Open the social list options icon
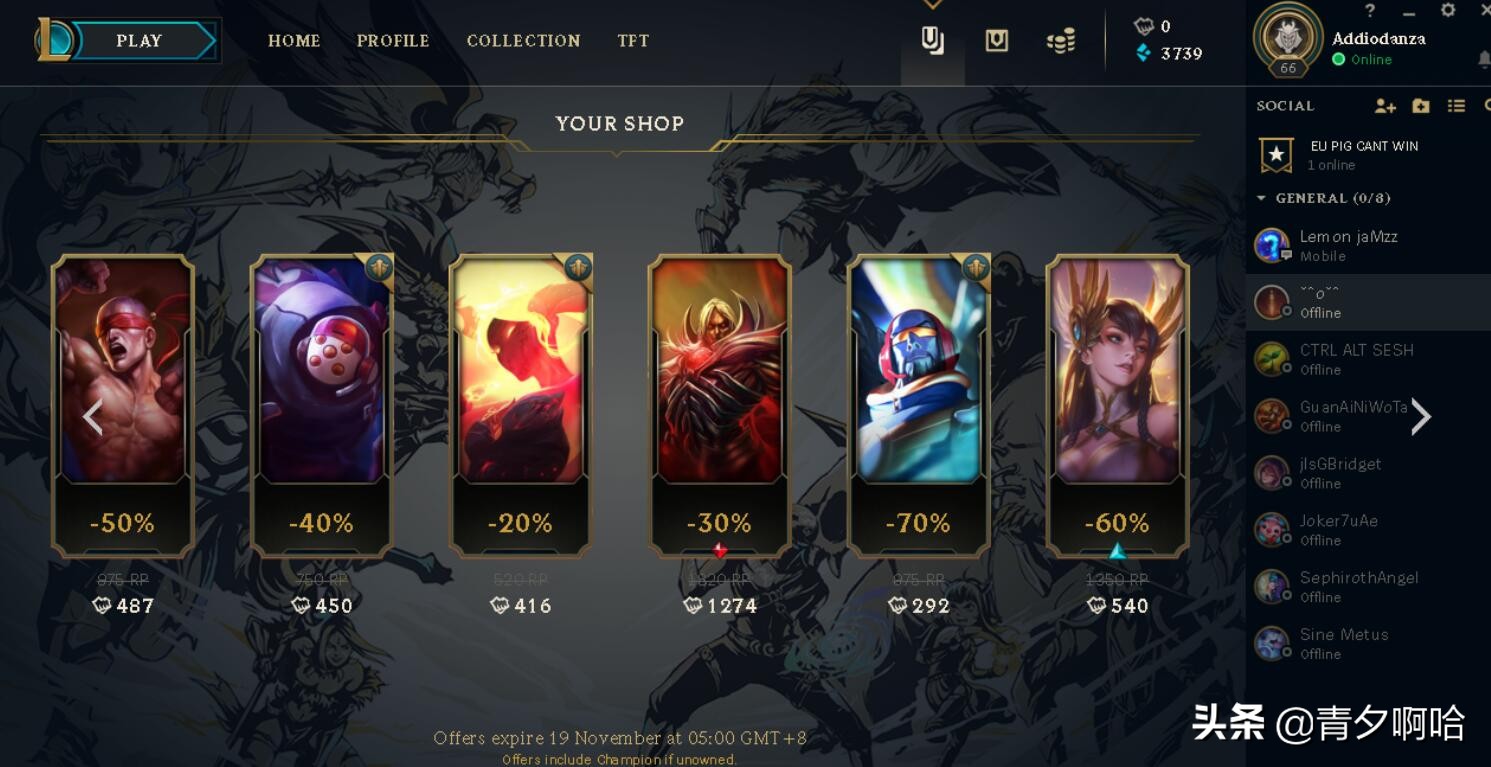 click(x=1456, y=106)
